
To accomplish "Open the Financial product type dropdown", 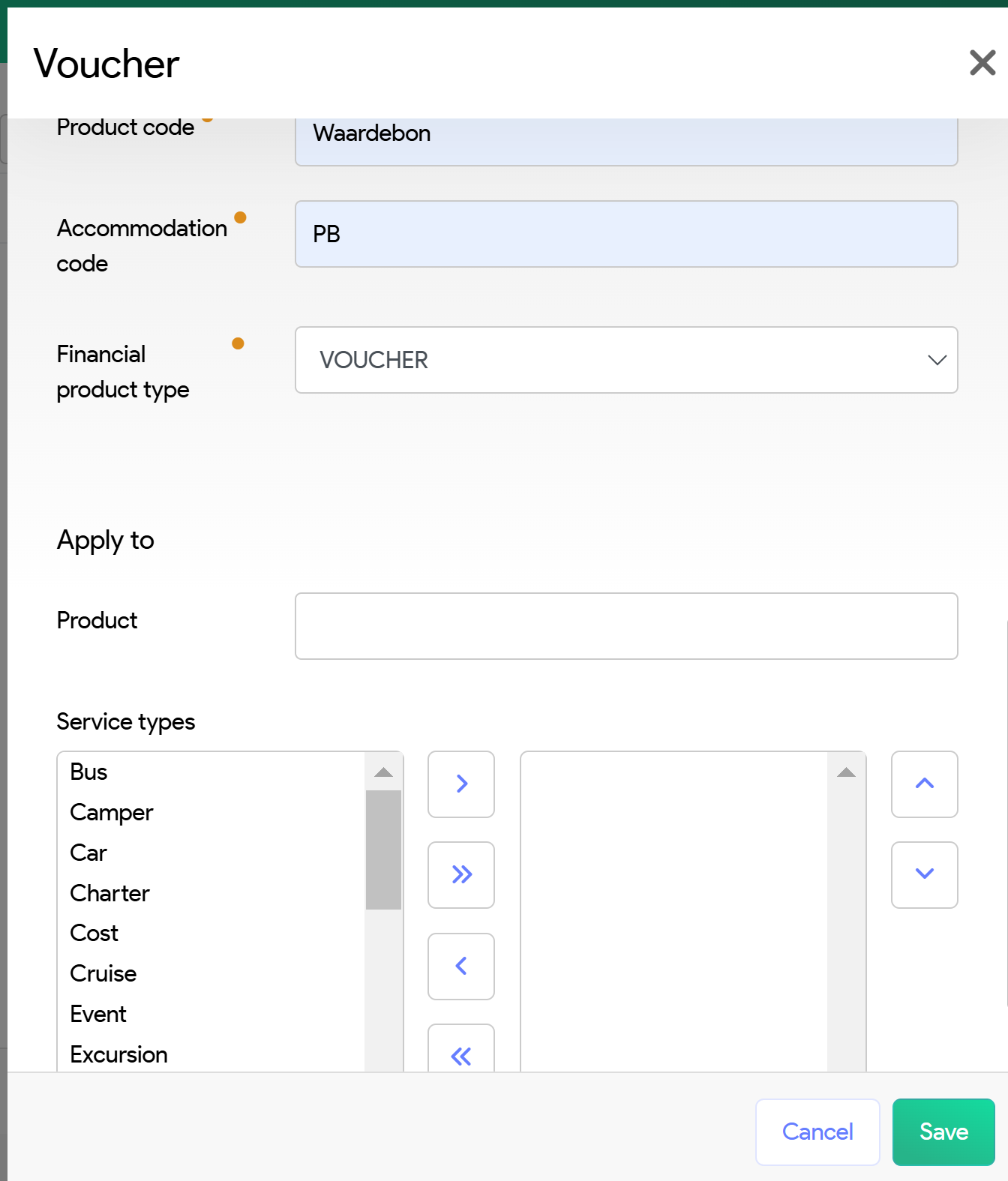I will coord(626,360).
